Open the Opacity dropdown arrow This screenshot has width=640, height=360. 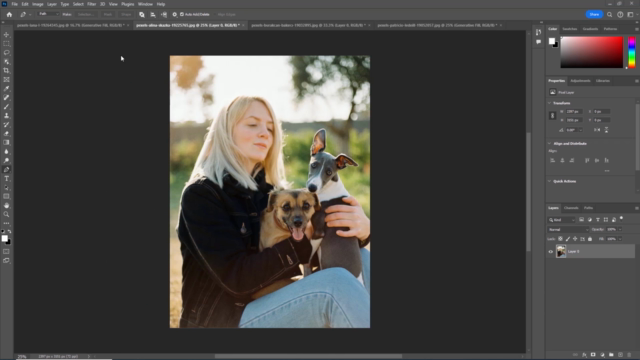point(620,229)
